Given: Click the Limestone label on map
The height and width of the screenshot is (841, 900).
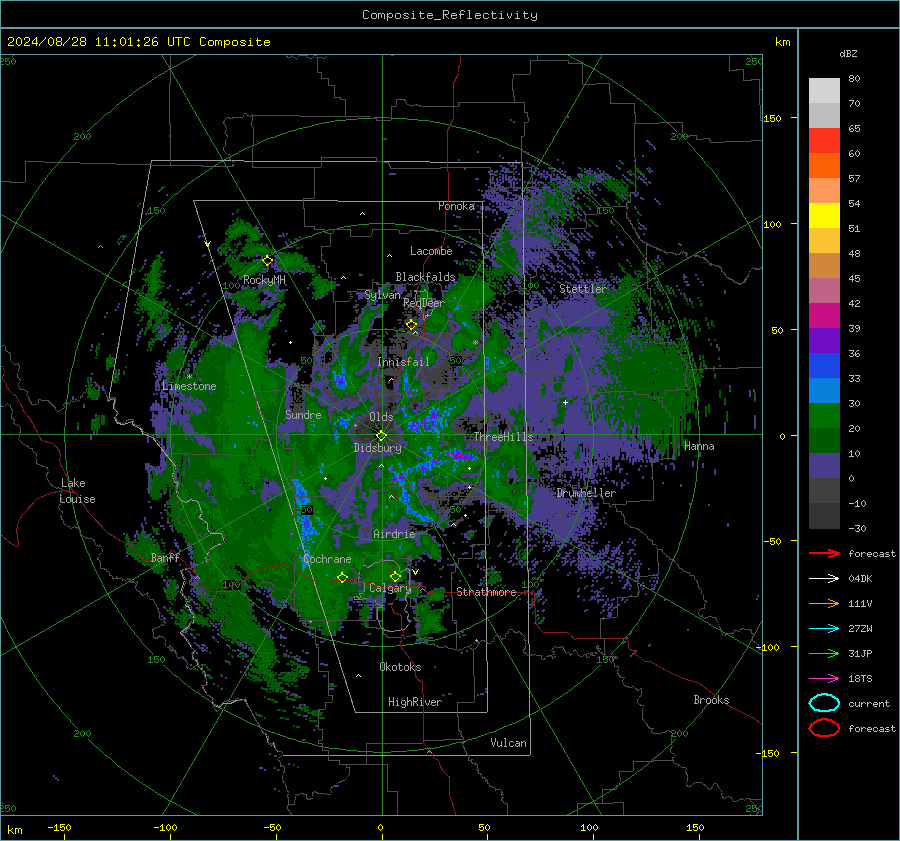Looking at the screenshot, I should pyautogui.click(x=189, y=386).
